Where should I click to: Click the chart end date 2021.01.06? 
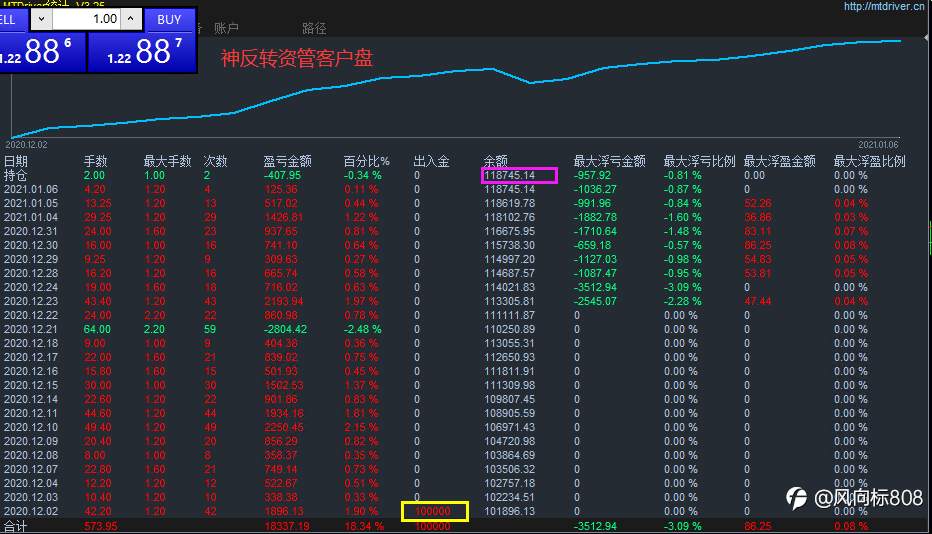point(879,145)
